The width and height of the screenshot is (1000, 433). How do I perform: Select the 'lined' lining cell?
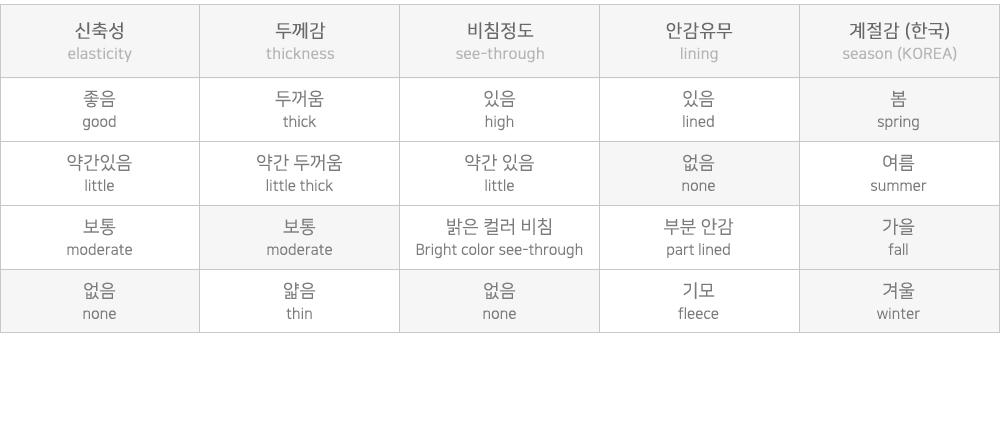point(699,110)
